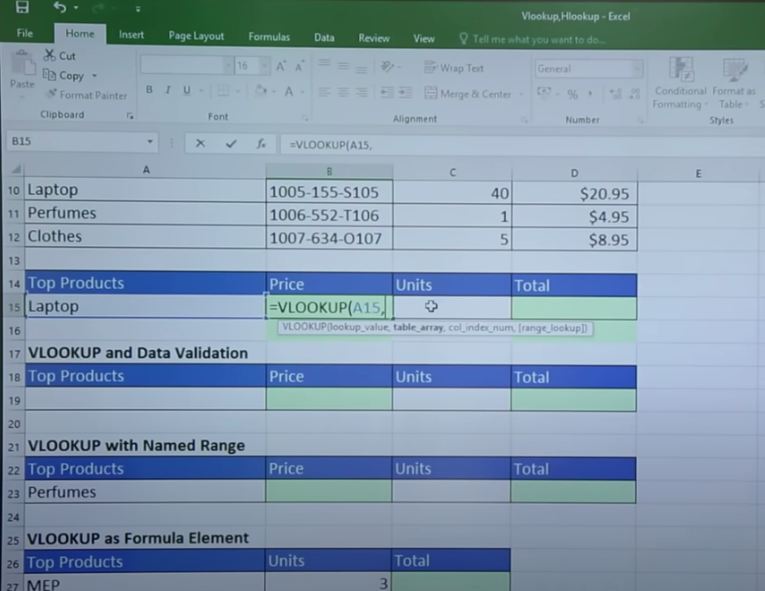Select row 12 header
Image resolution: width=765 pixels, height=591 pixels.
(x=14, y=238)
